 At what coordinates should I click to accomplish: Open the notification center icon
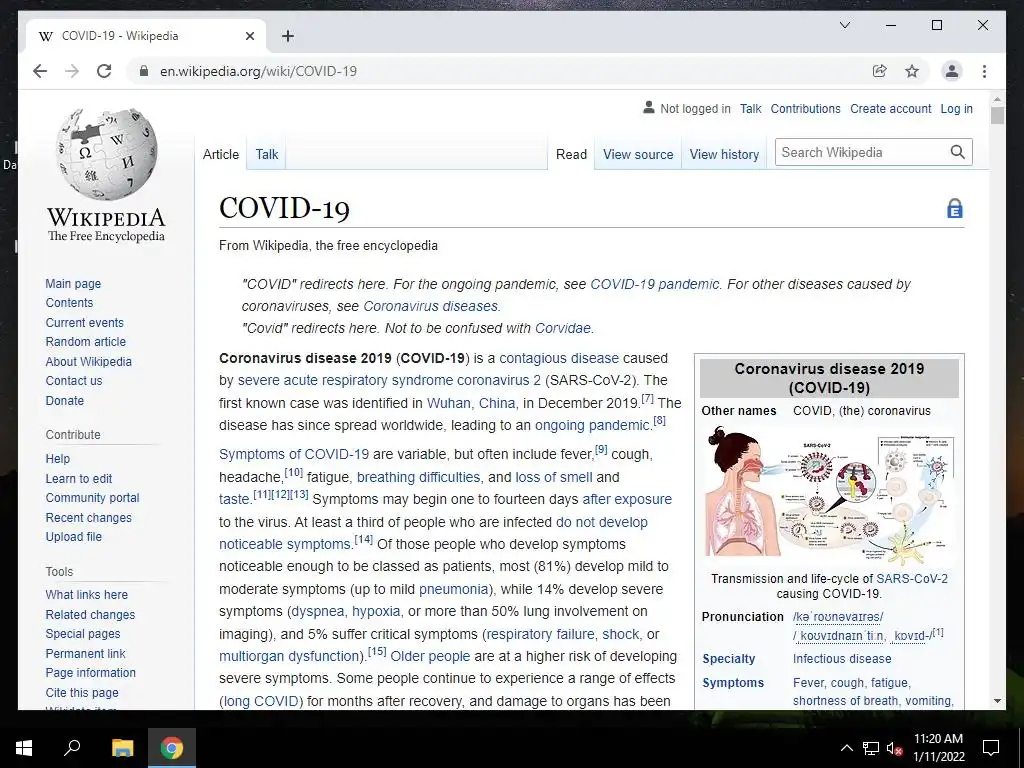[x=991, y=748]
